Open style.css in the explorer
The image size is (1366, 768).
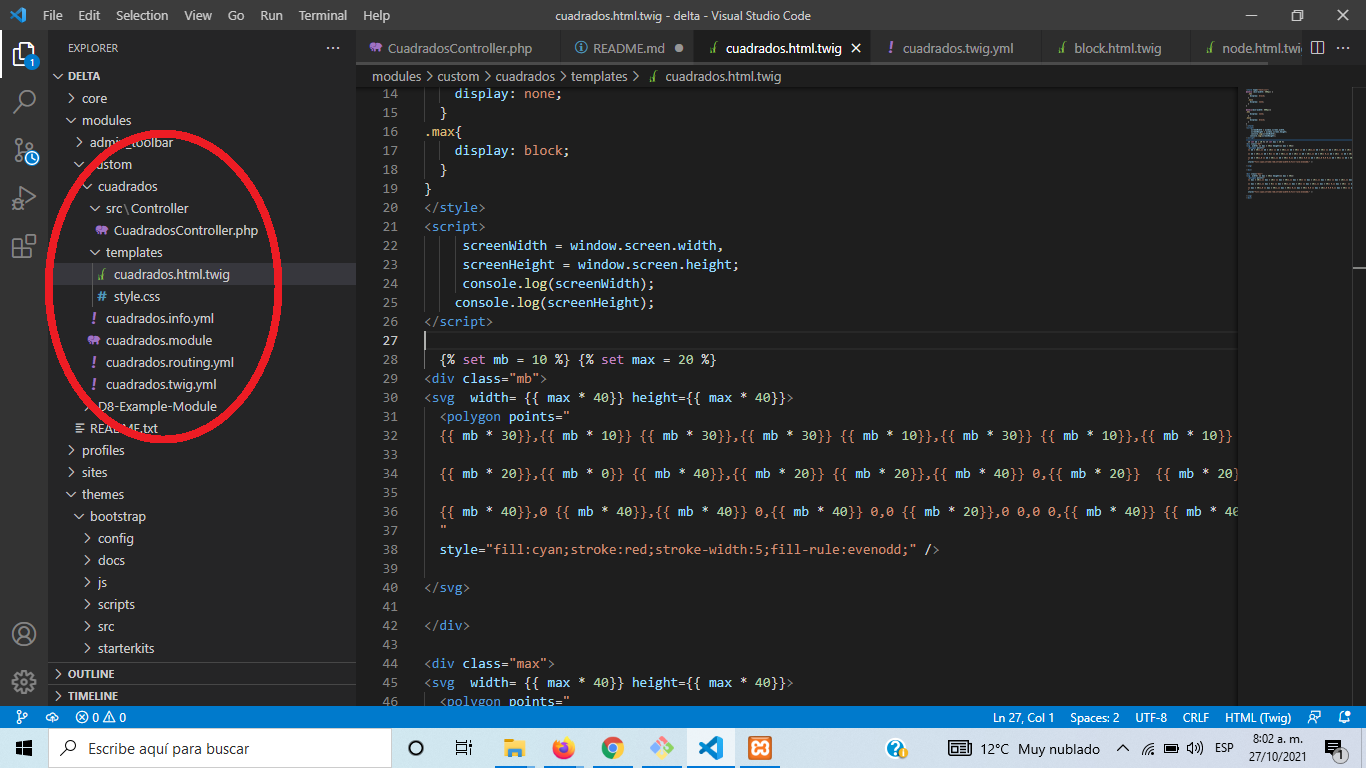click(202, 296)
